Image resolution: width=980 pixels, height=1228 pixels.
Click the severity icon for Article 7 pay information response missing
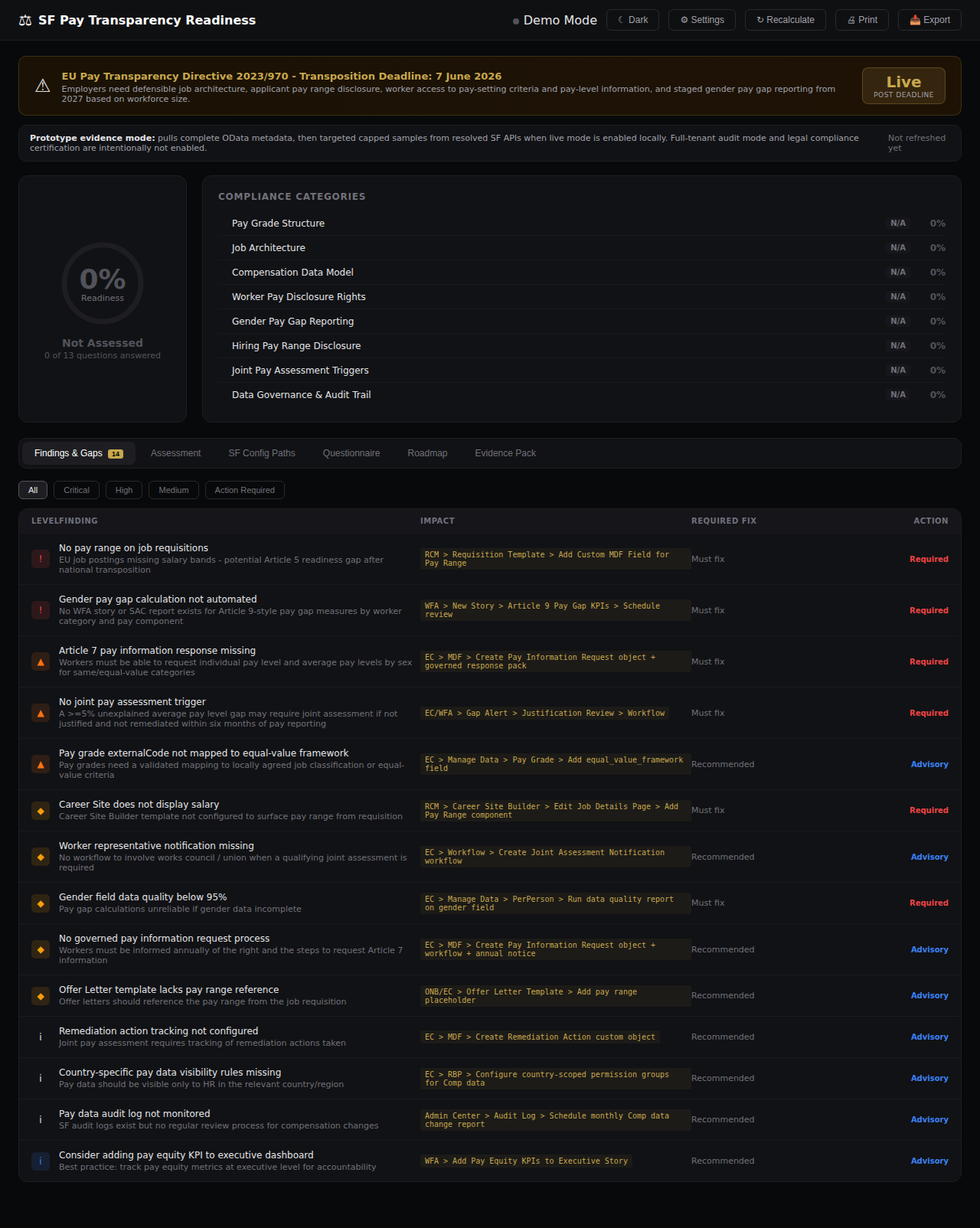tap(41, 661)
